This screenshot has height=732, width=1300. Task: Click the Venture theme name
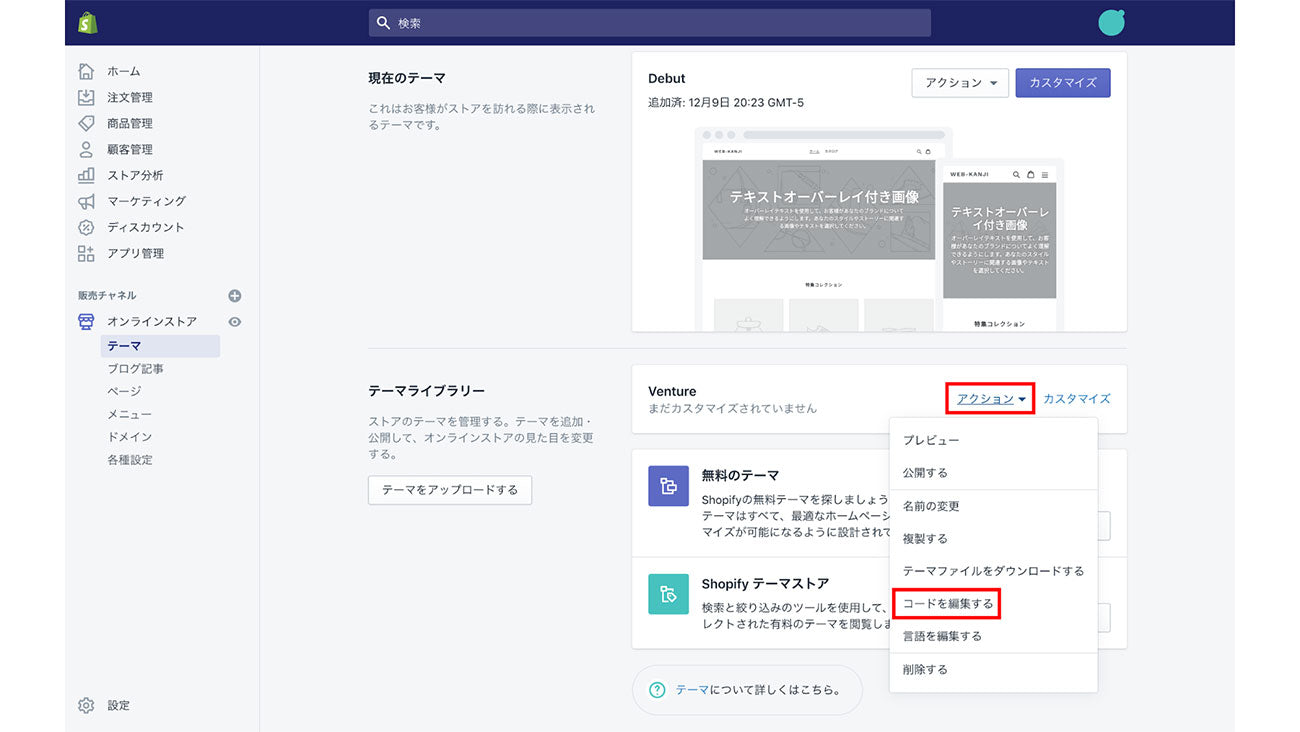[672, 391]
